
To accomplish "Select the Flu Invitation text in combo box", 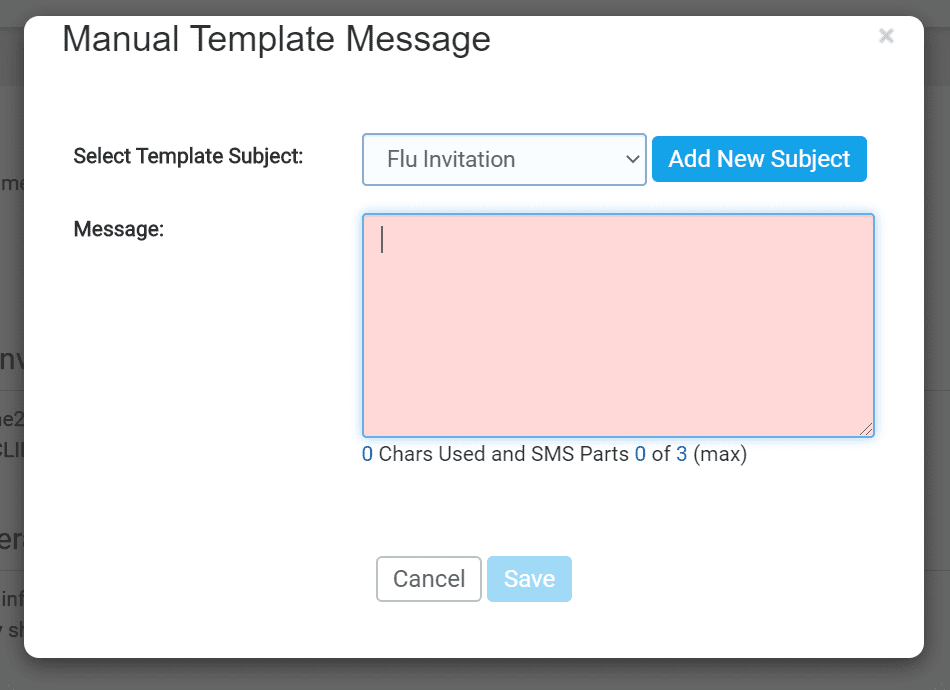I will (451, 159).
